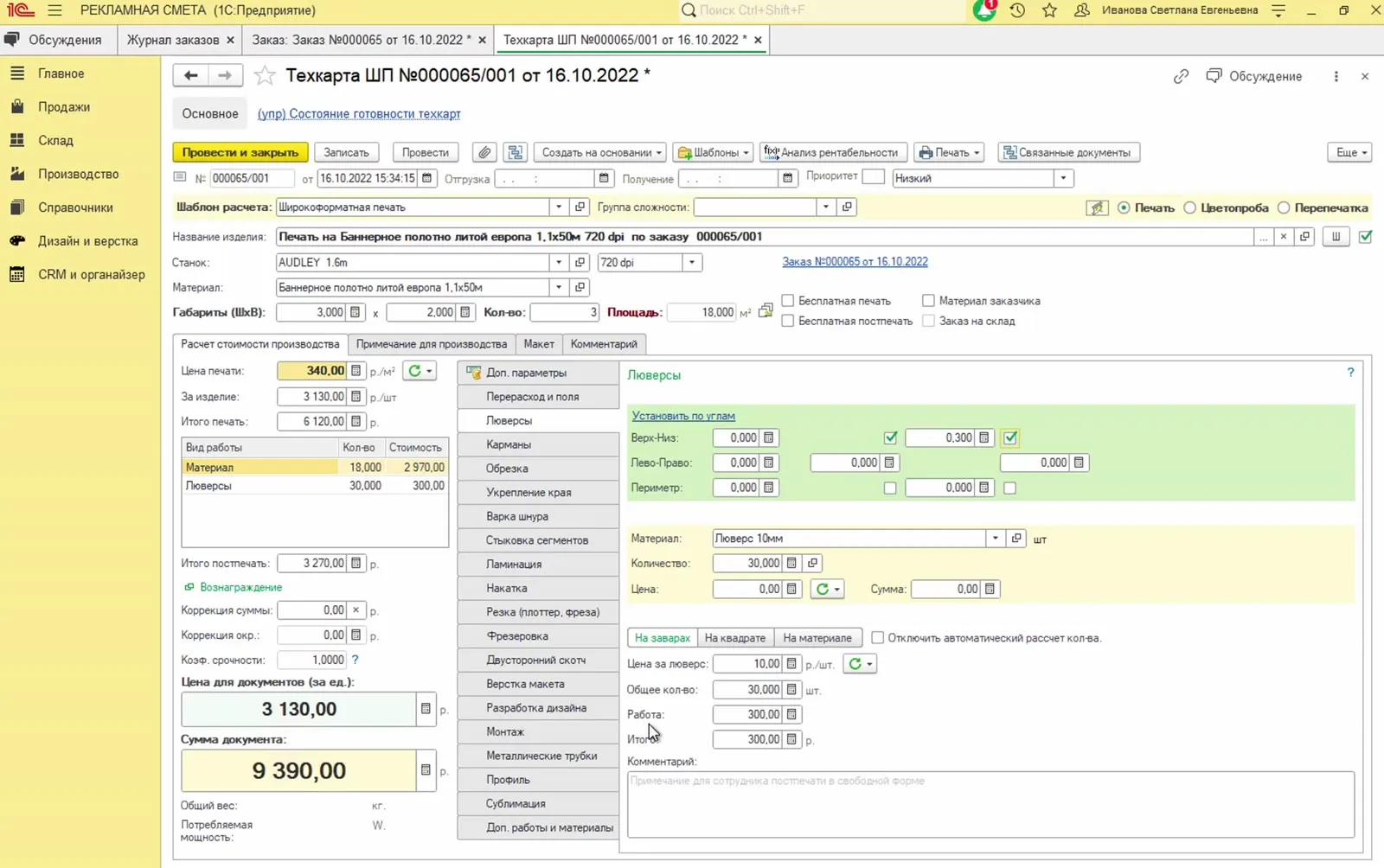1384x868 pixels.
Task: Open the notifications bell icon
Action: point(984,10)
